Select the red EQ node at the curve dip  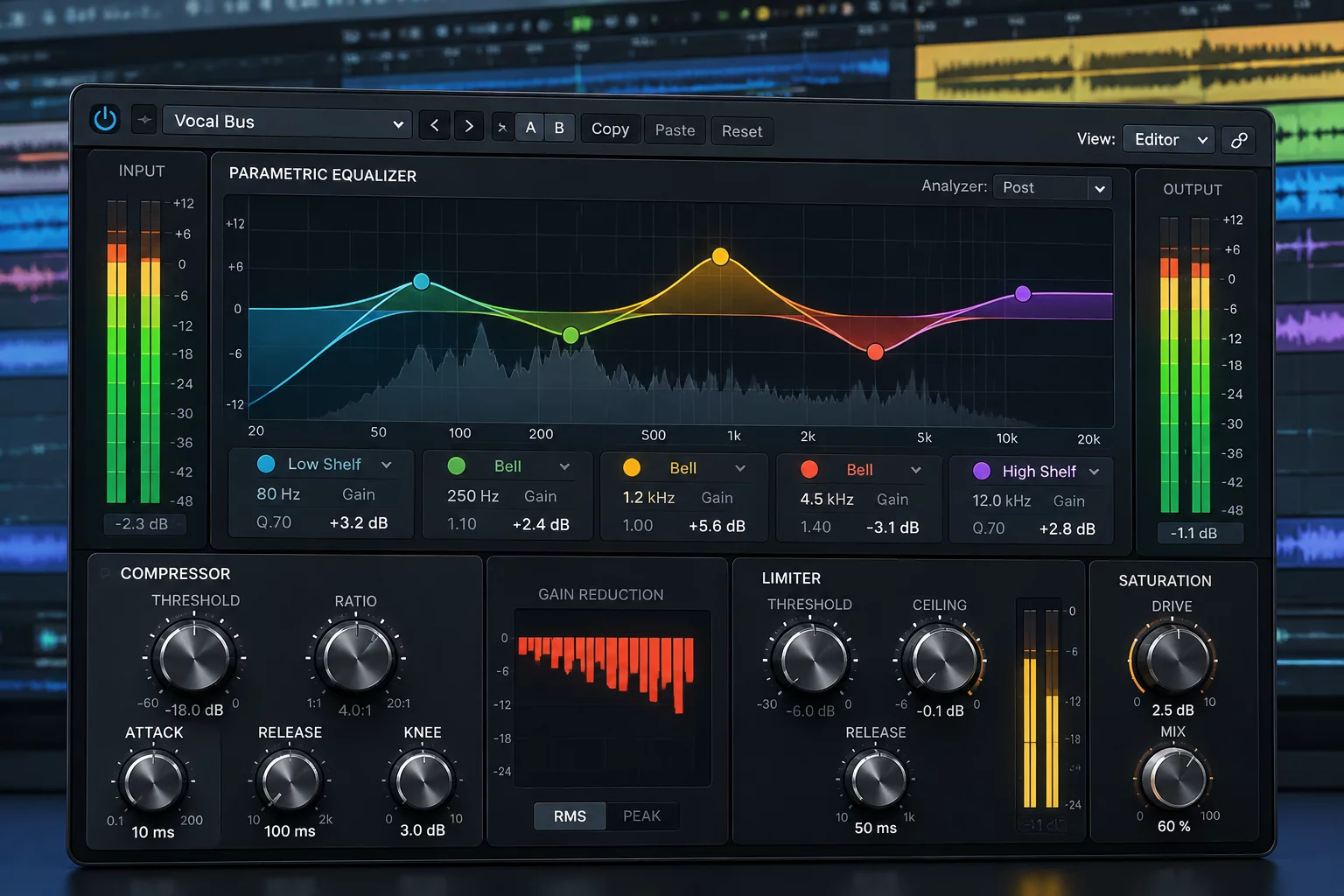pos(875,352)
